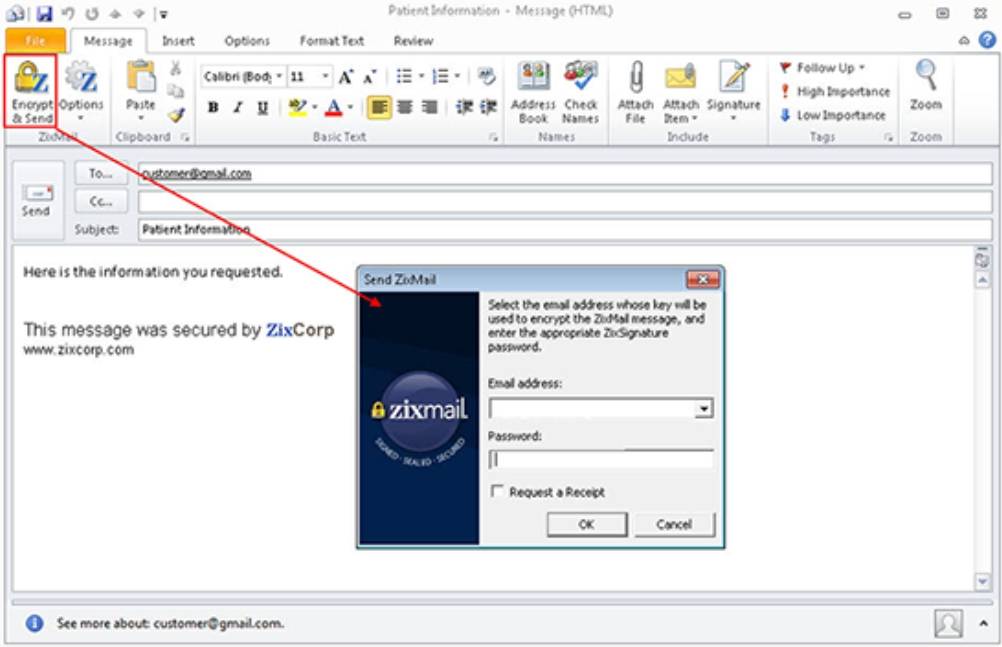Expand the bullet style dropdown arrow
Image resolution: width=1002 pixels, height=647 pixels.
point(421,77)
